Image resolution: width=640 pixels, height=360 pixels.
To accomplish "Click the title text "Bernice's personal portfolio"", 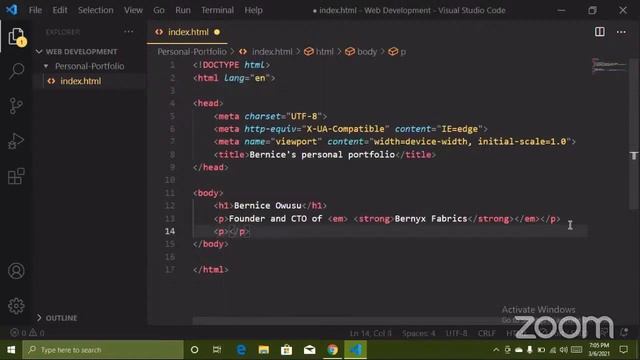I will coord(322,154).
